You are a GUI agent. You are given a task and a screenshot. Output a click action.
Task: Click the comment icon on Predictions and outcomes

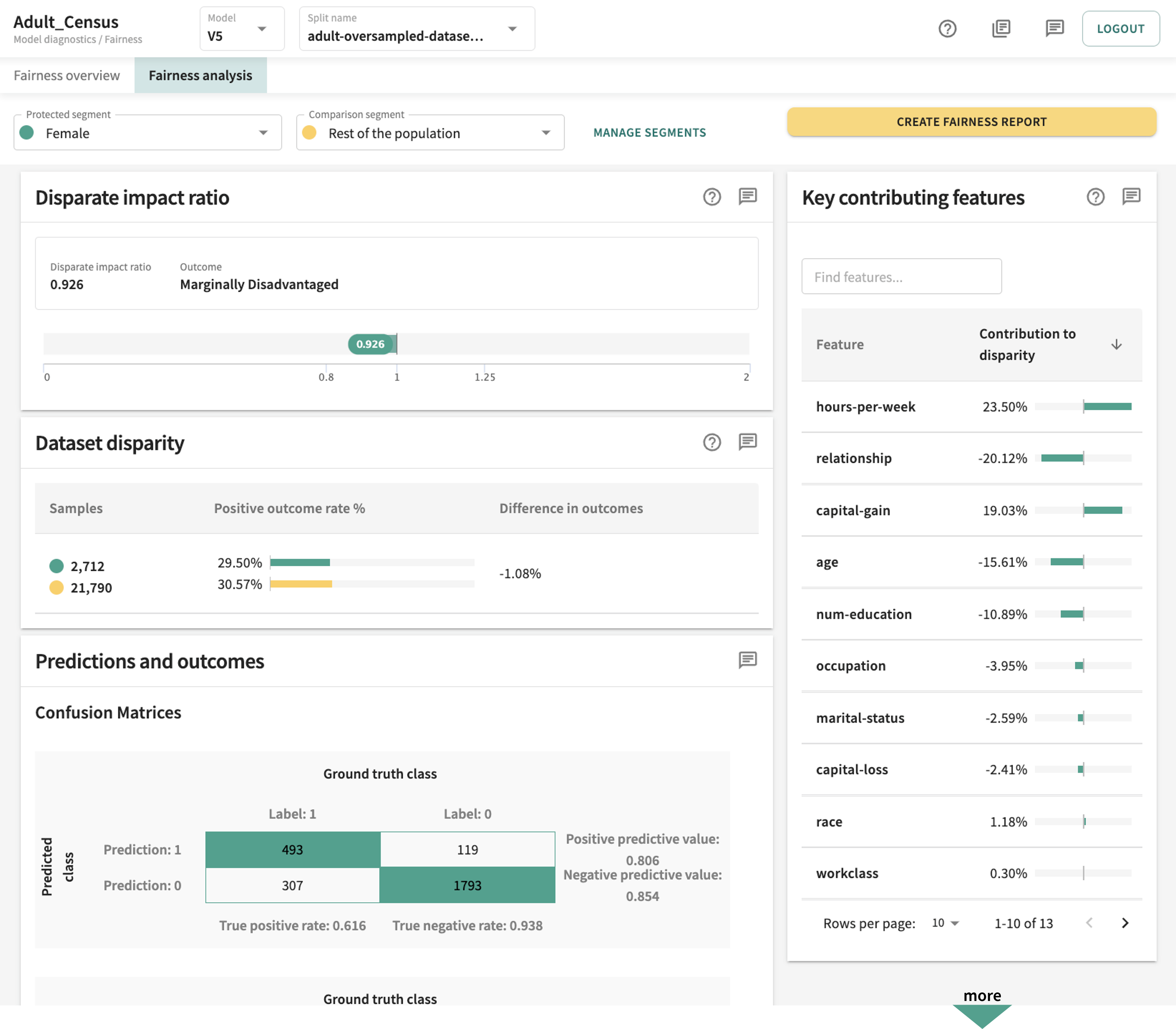748,661
